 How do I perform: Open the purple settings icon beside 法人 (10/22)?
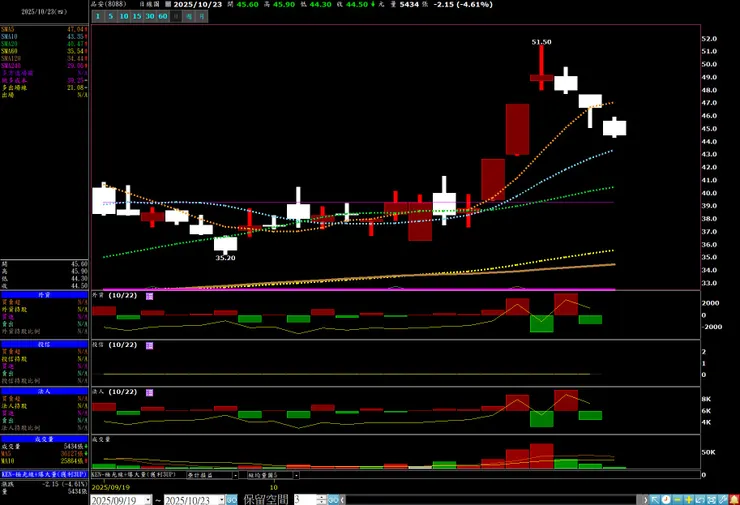click(x=149, y=393)
